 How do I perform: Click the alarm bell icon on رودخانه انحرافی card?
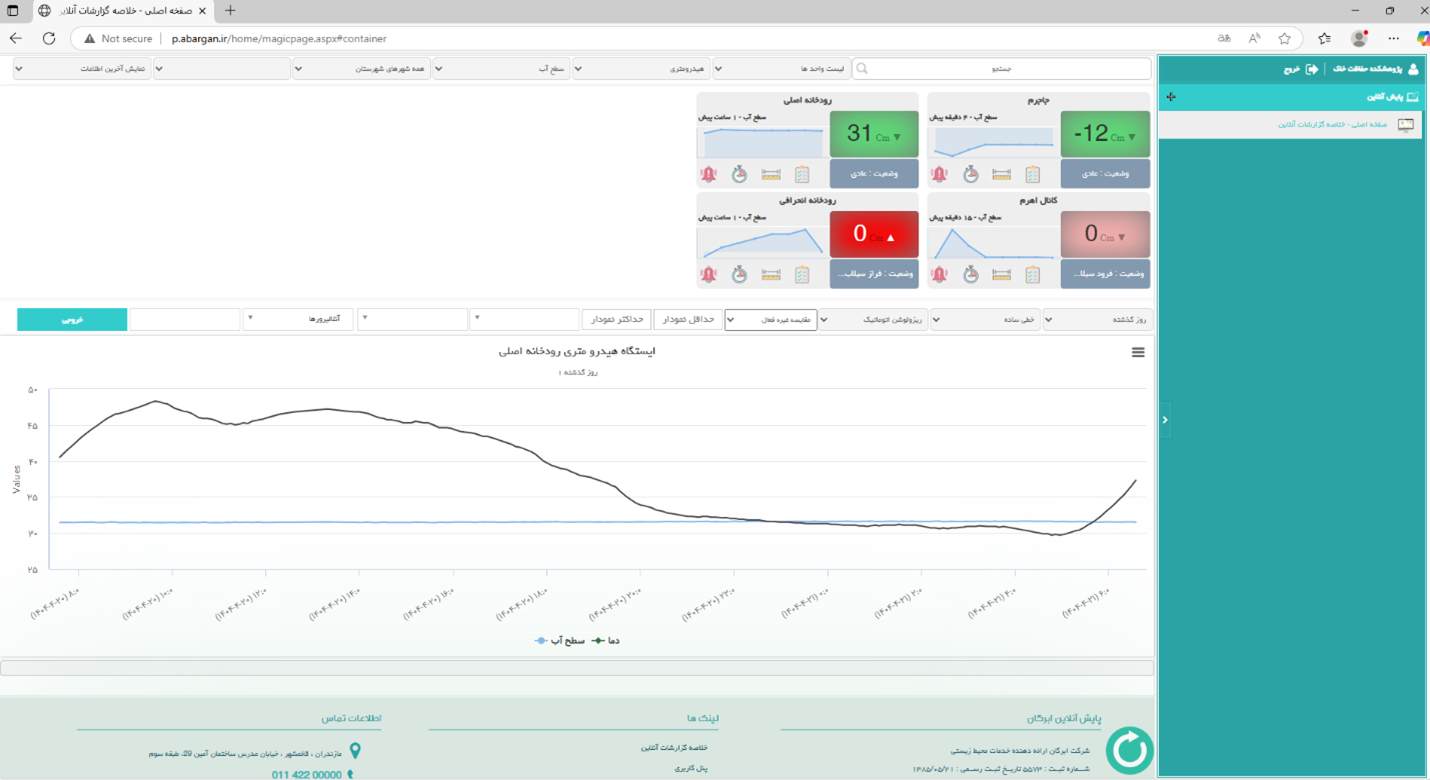(x=709, y=274)
